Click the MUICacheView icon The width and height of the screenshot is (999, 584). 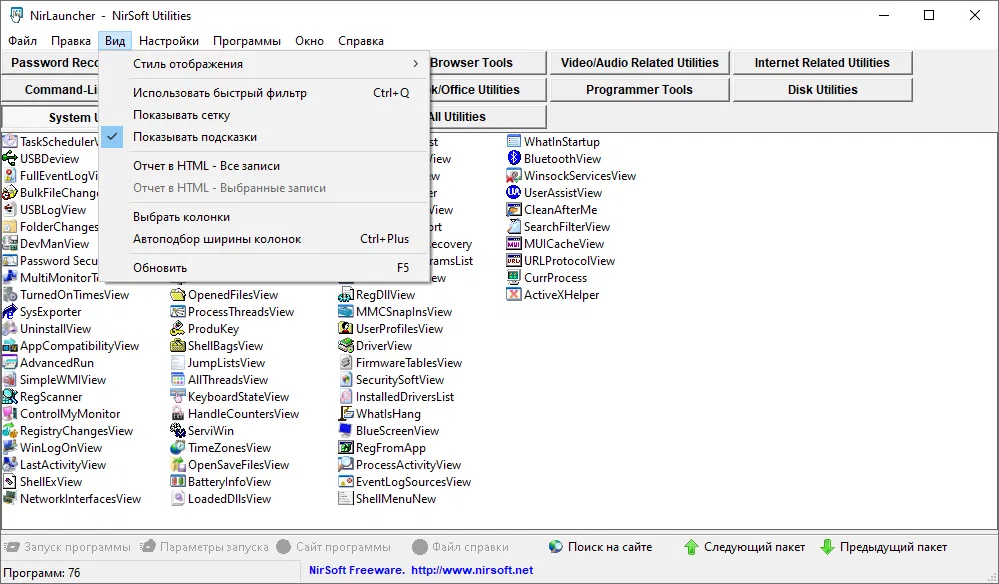pos(514,244)
